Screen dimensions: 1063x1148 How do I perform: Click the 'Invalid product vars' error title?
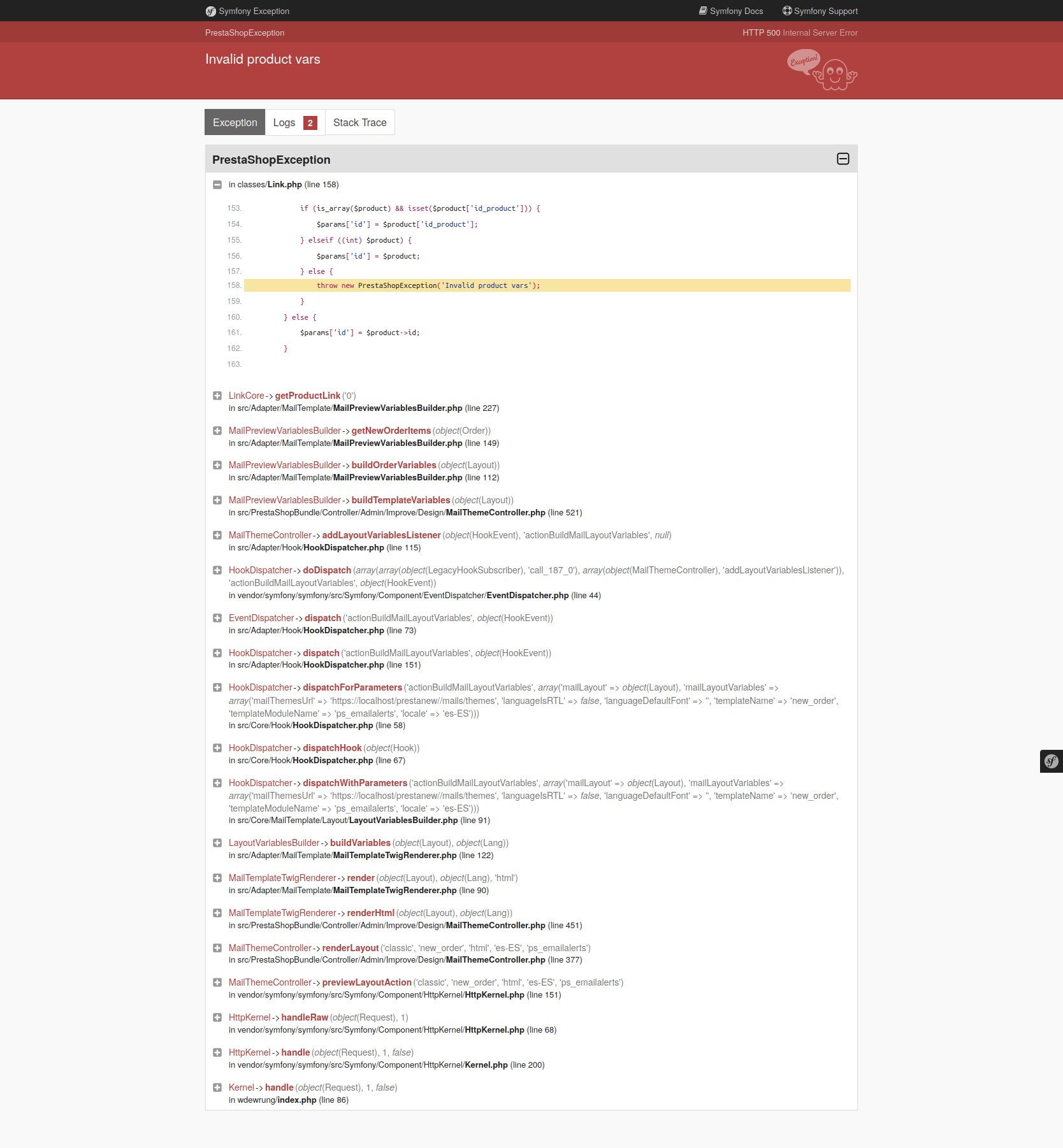click(x=263, y=59)
